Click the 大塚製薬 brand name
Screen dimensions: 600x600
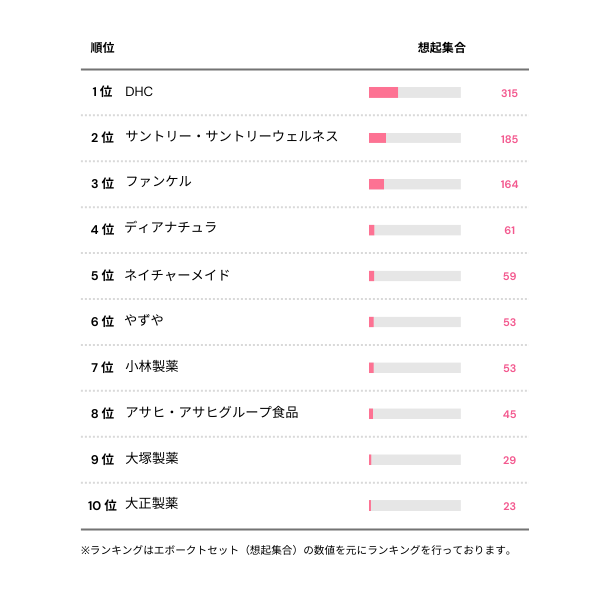(x=152, y=459)
